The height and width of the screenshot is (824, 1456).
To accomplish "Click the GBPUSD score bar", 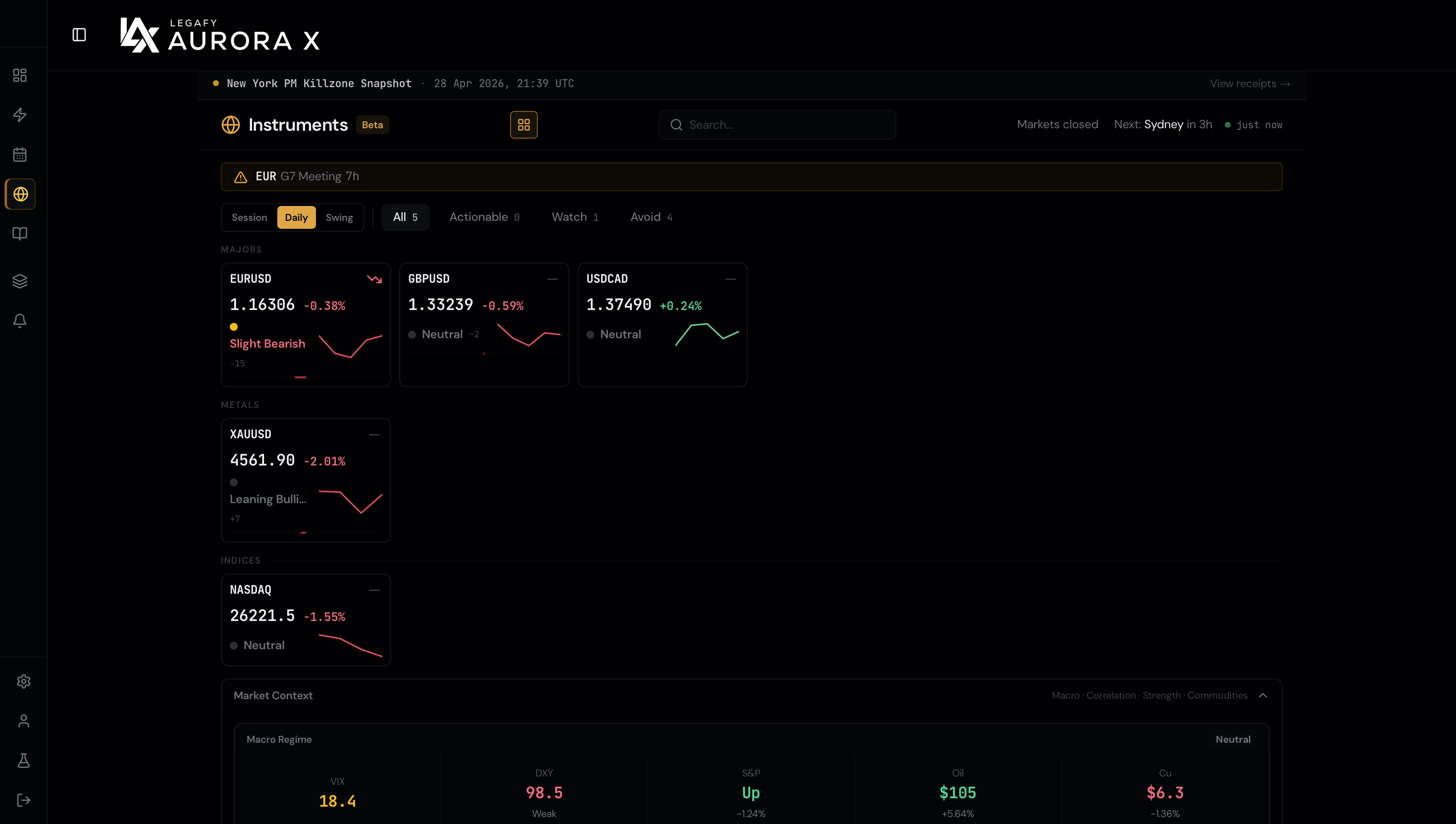I will pyautogui.click(x=484, y=354).
